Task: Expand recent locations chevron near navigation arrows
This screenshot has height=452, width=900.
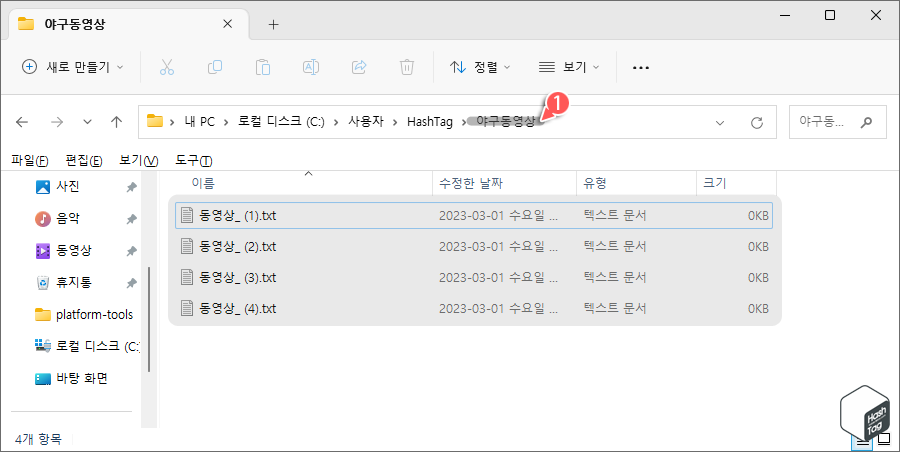Action: (x=87, y=122)
